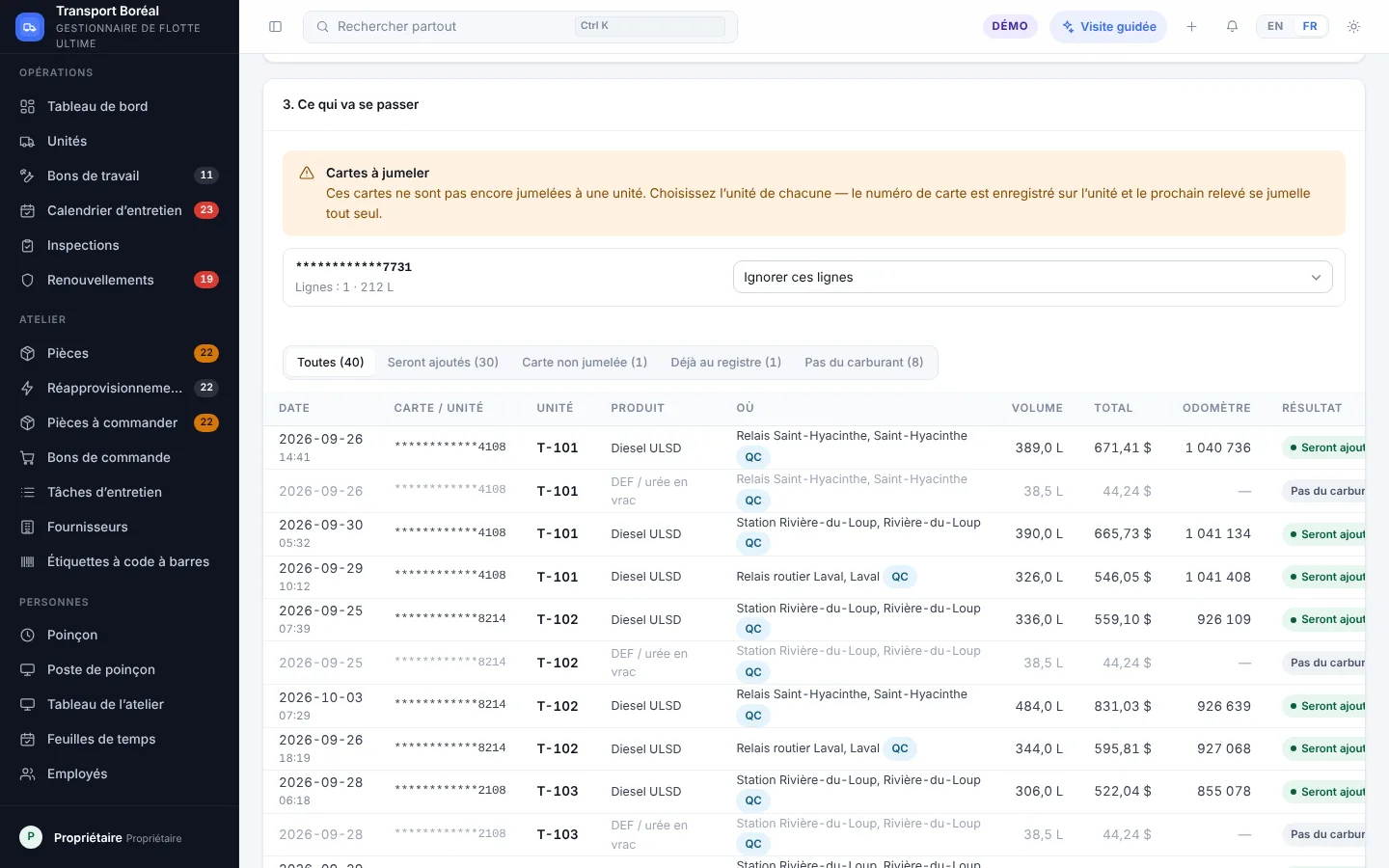Open notifications bell

pos(1232,27)
